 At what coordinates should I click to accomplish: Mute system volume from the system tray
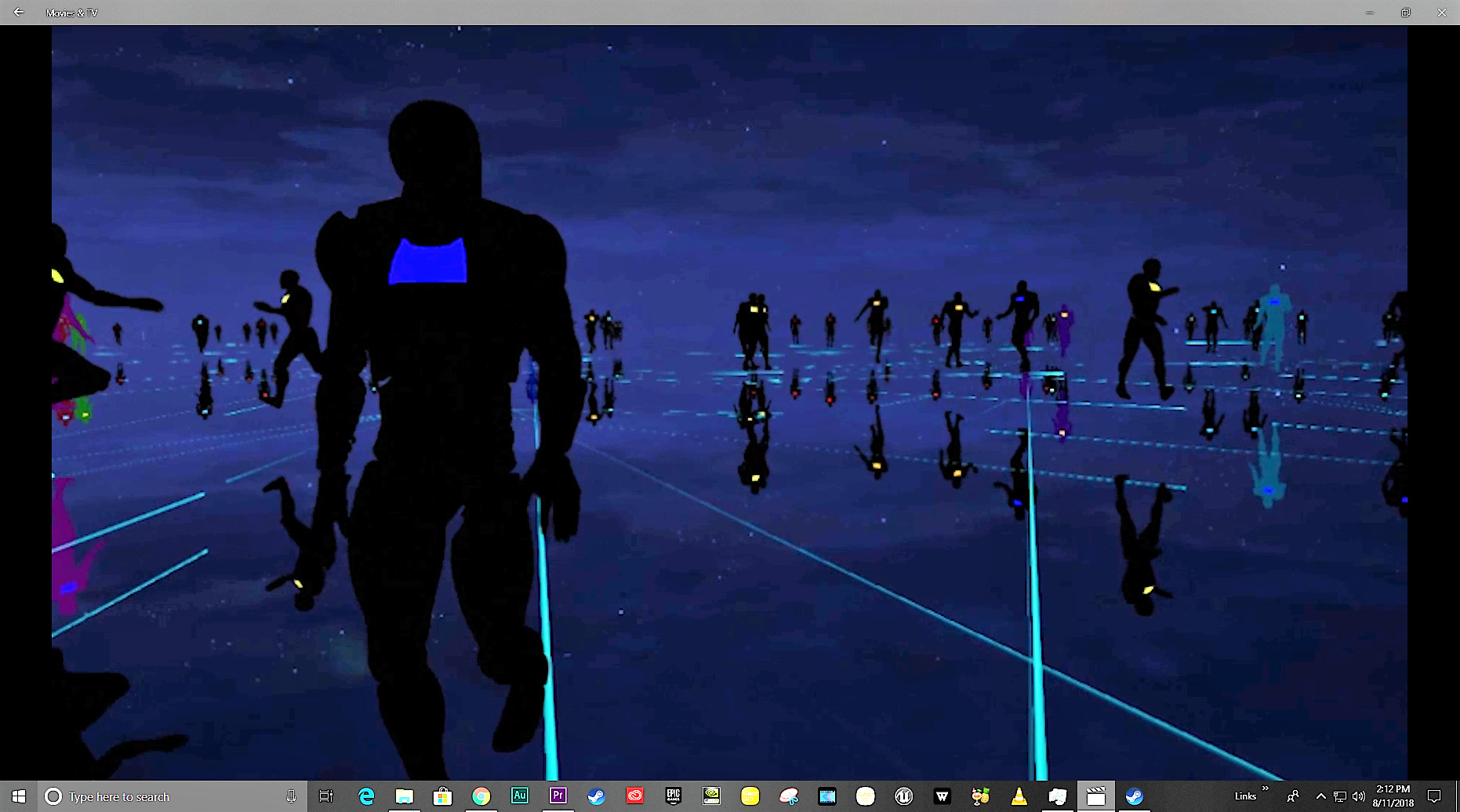tap(1359, 796)
